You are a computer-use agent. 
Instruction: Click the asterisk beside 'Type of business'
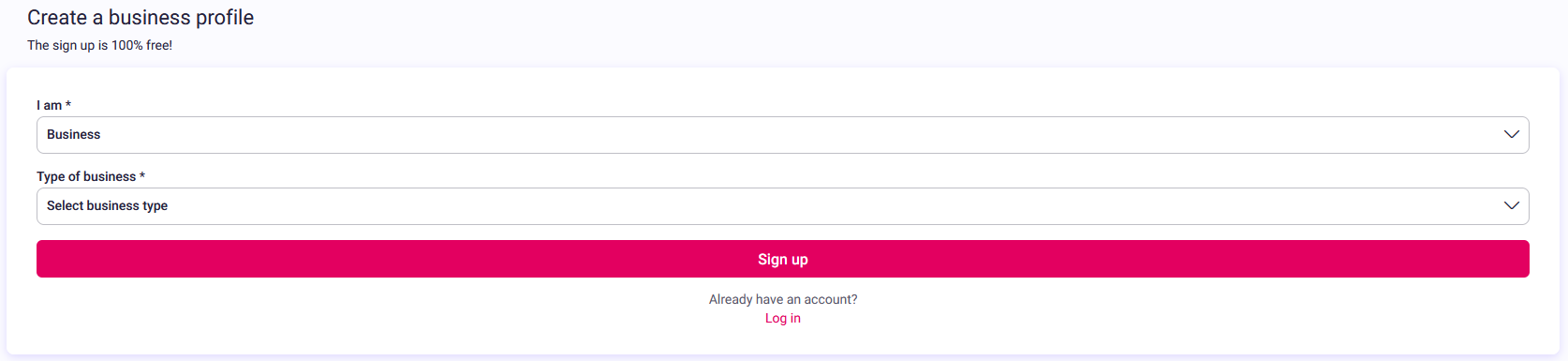(142, 175)
